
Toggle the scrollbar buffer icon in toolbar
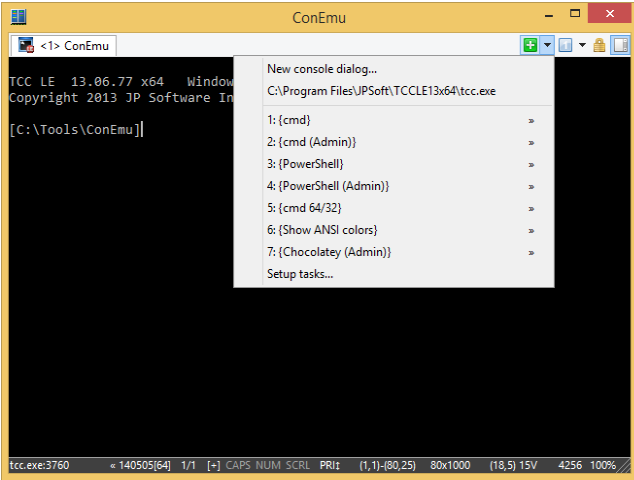point(620,45)
